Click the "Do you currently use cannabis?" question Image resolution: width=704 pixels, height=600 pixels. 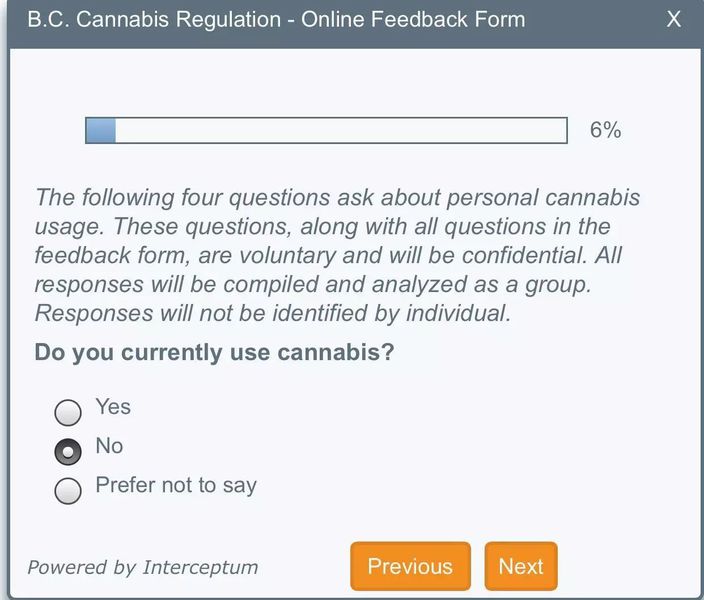214,353
